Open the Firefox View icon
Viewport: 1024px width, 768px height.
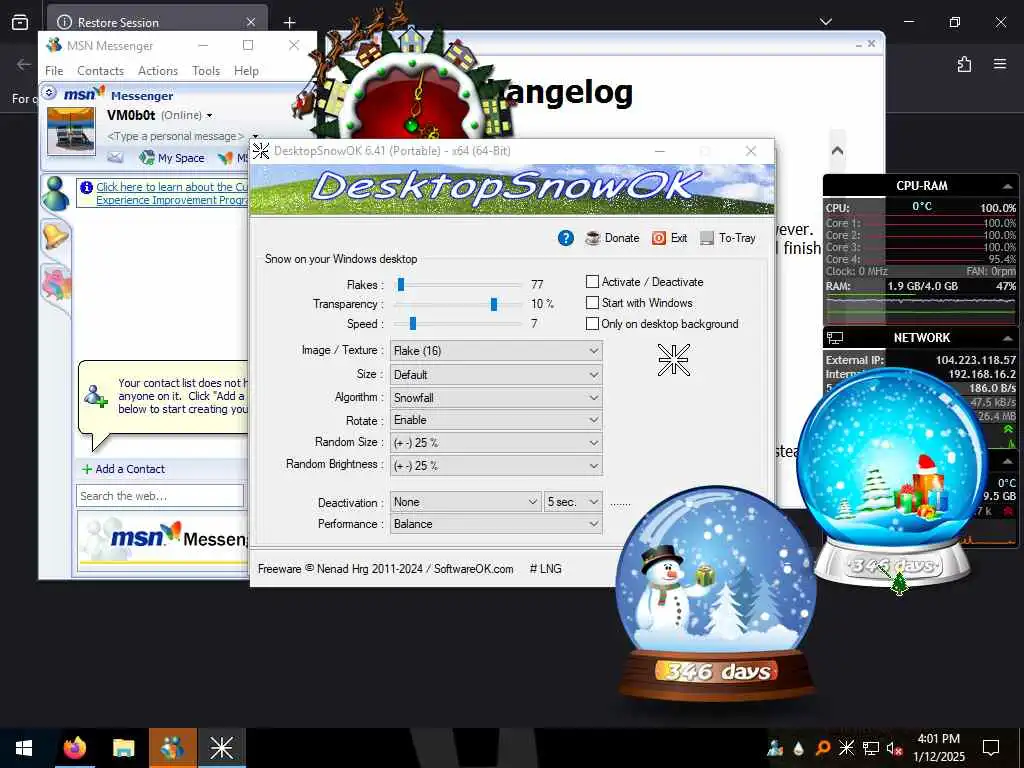point(20,22)
